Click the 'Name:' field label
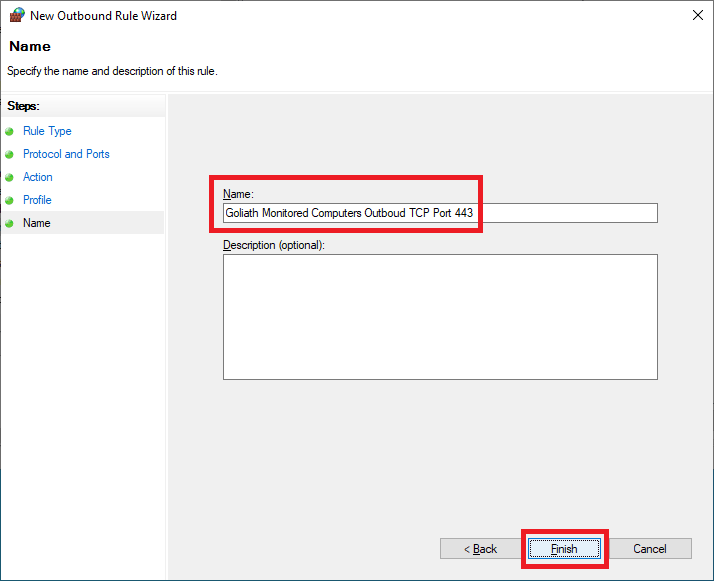The height and width of the screenshot is (581, 714). pos(239,193)
